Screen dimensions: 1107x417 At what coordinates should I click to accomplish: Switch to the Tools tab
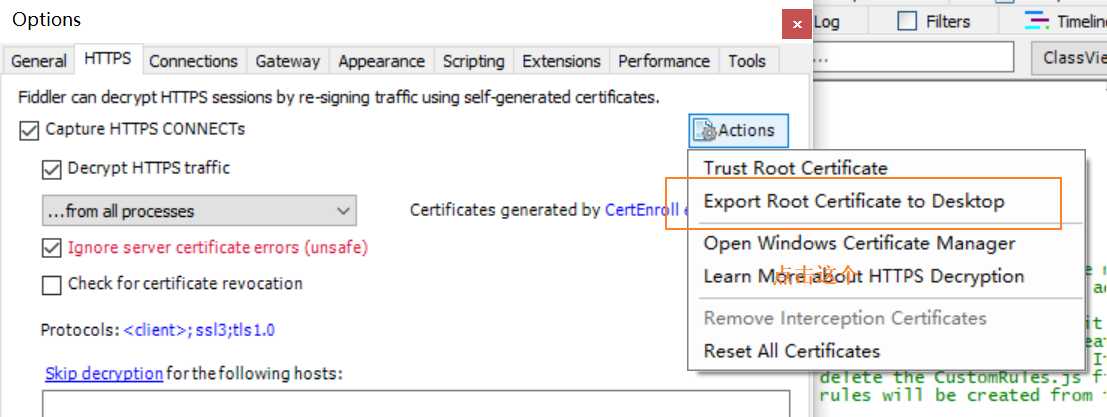747,61
